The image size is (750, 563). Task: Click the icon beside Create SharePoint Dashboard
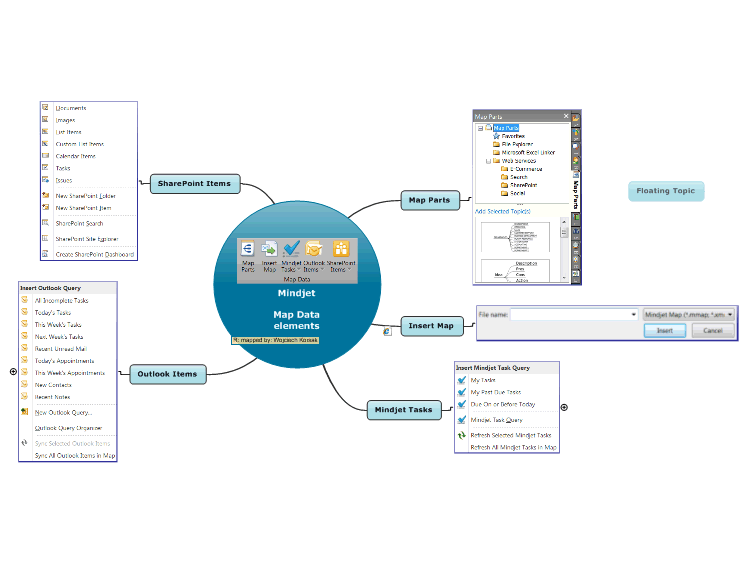[45, 254]
